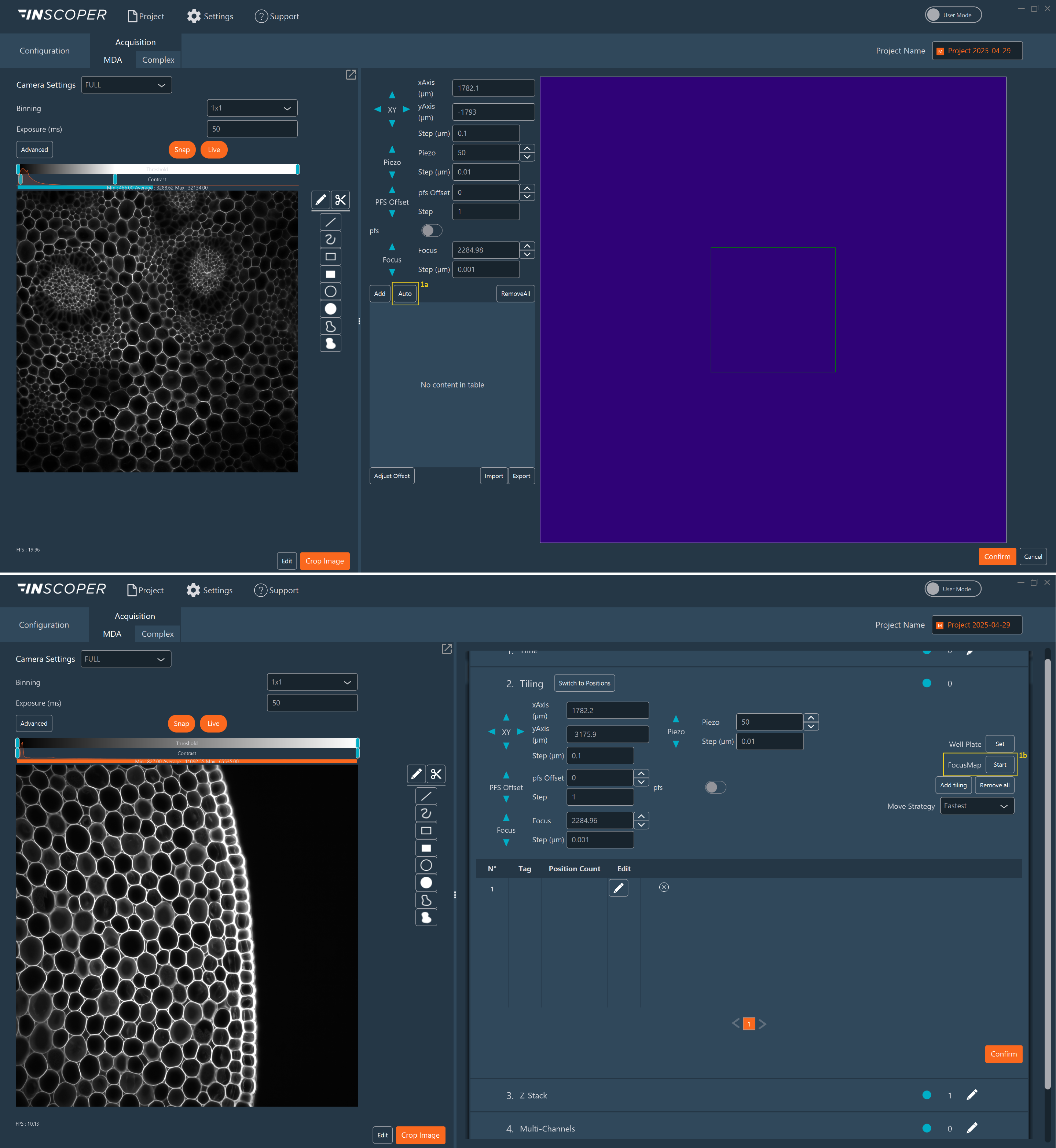
Task: Click the Auto button next to Add
Action: (x=404, y=294)
